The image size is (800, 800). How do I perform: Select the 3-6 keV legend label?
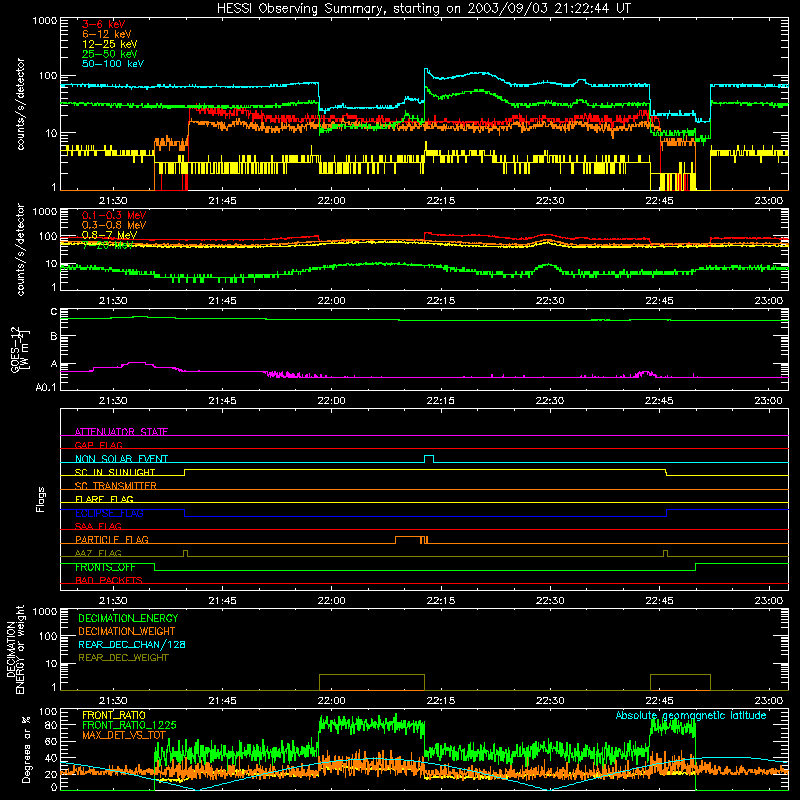tap(104, 24)
